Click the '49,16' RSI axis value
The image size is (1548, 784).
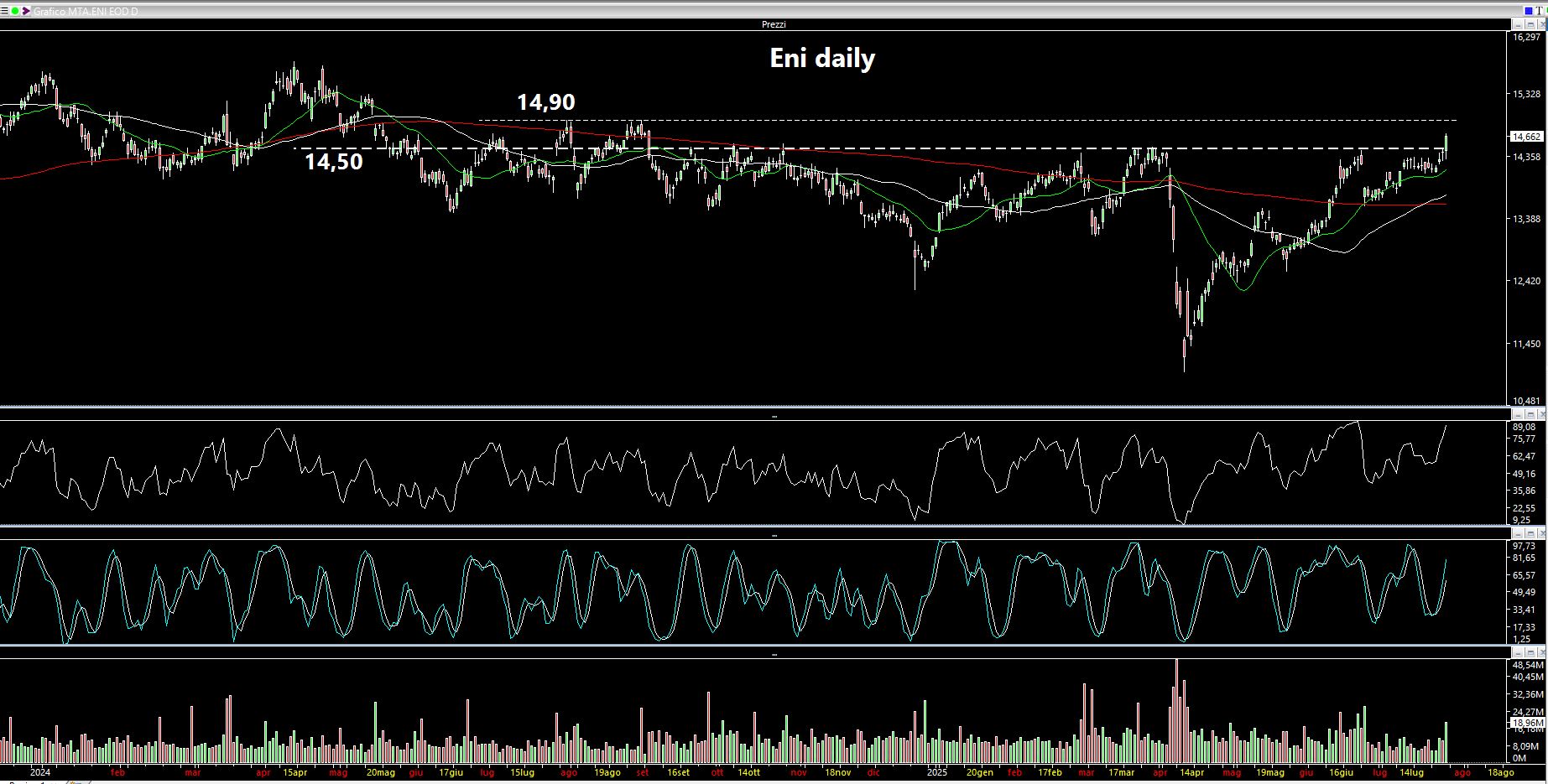tap(1524, 474)
